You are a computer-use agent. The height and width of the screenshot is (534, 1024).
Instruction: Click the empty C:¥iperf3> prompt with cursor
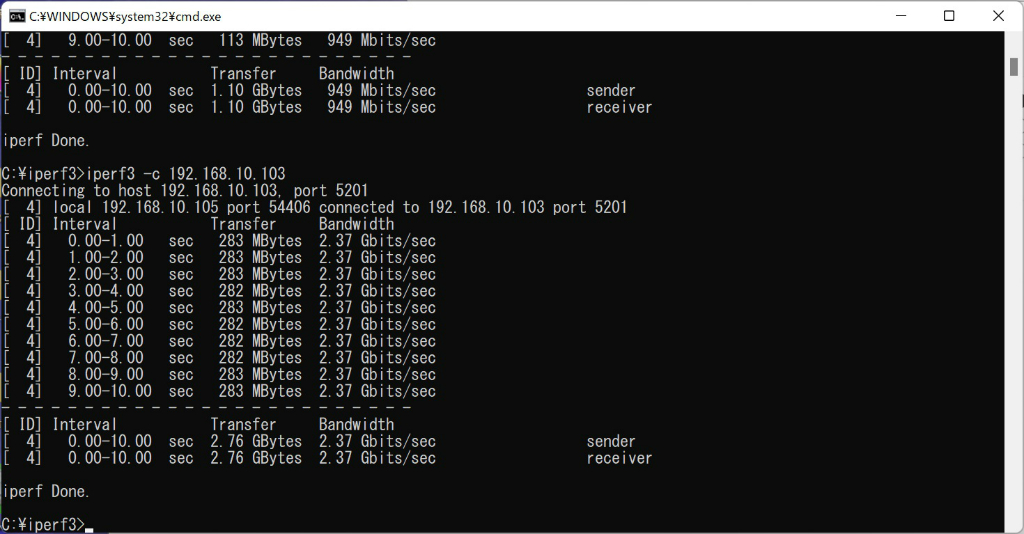pos(47,524)
